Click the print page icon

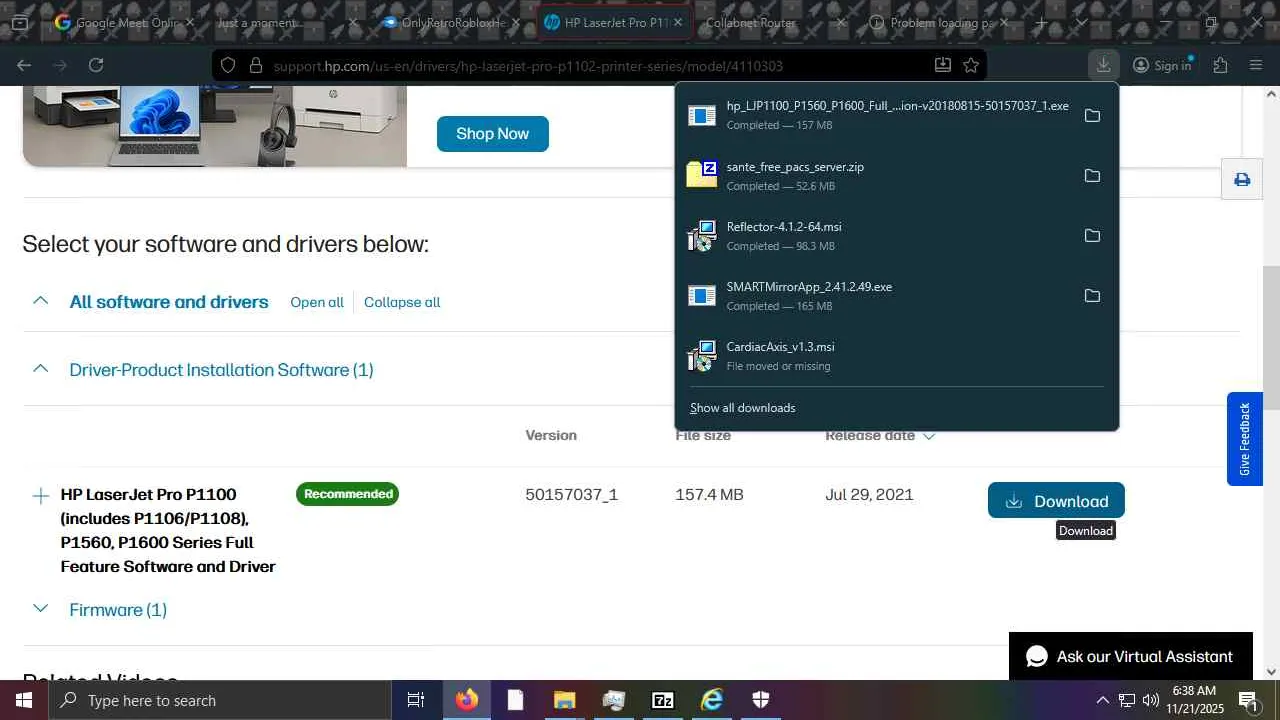tap(1242, 180)
